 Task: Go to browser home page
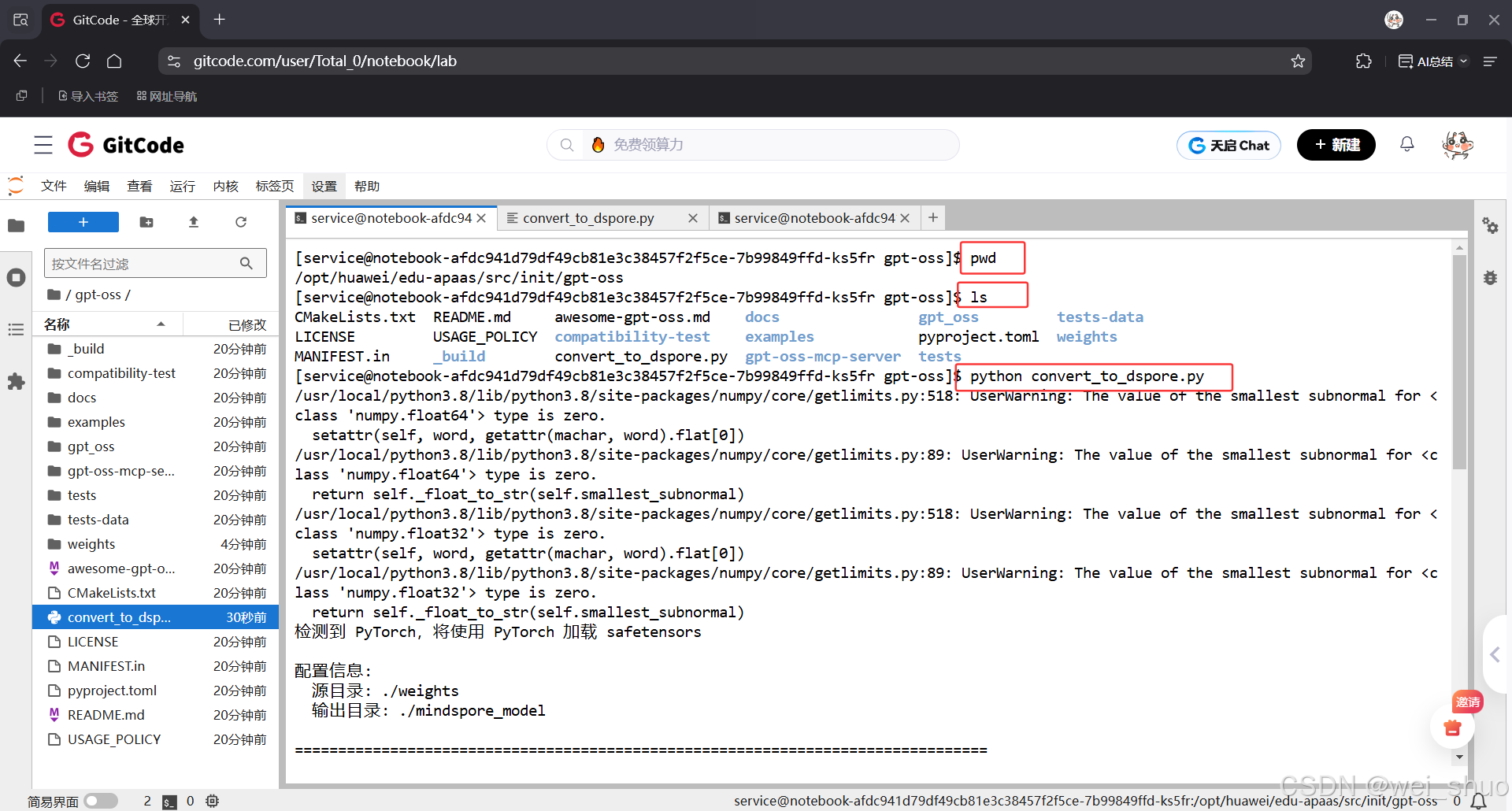click(x=114, y=61)
